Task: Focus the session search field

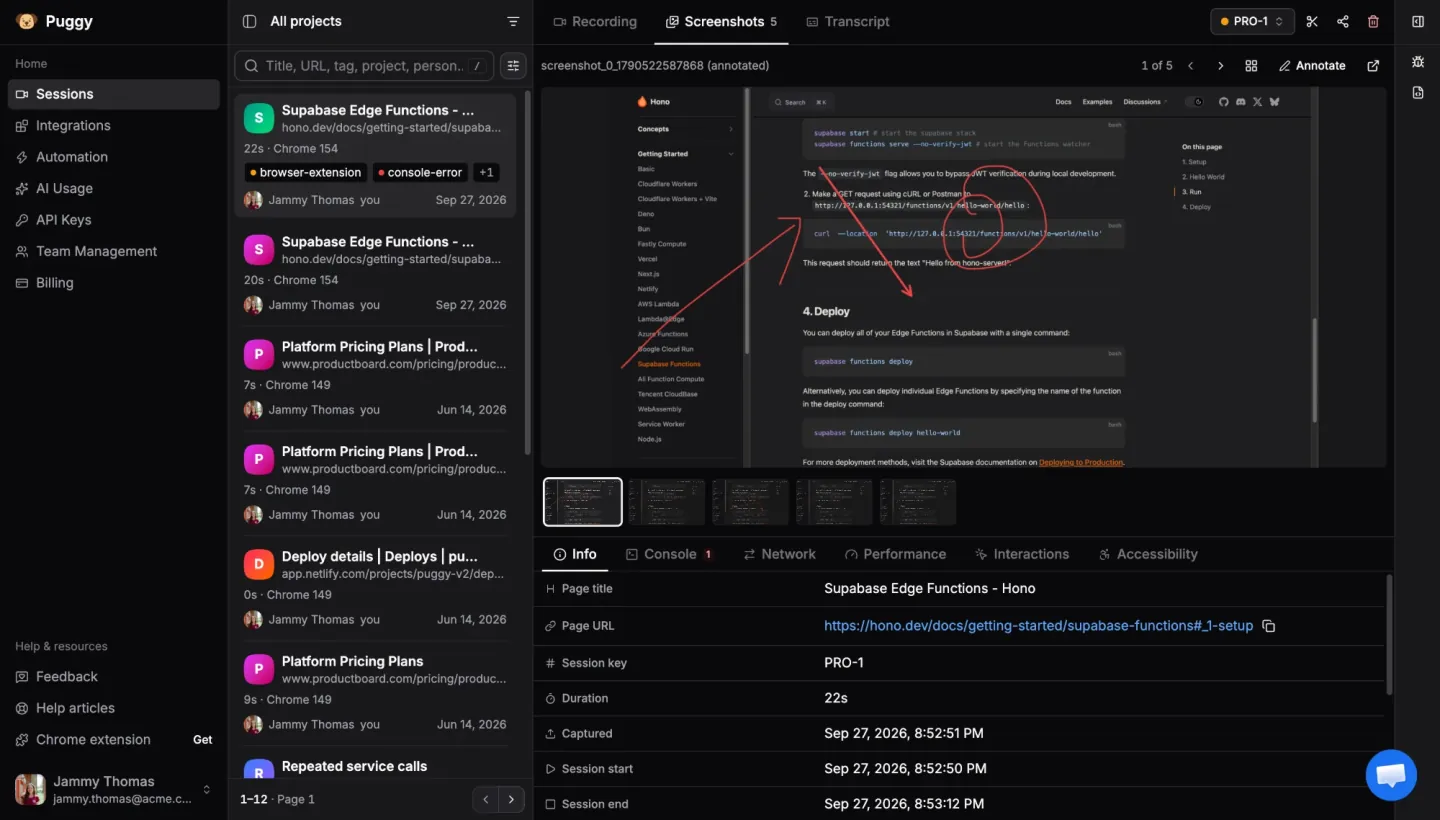Action: pos(364,66)
